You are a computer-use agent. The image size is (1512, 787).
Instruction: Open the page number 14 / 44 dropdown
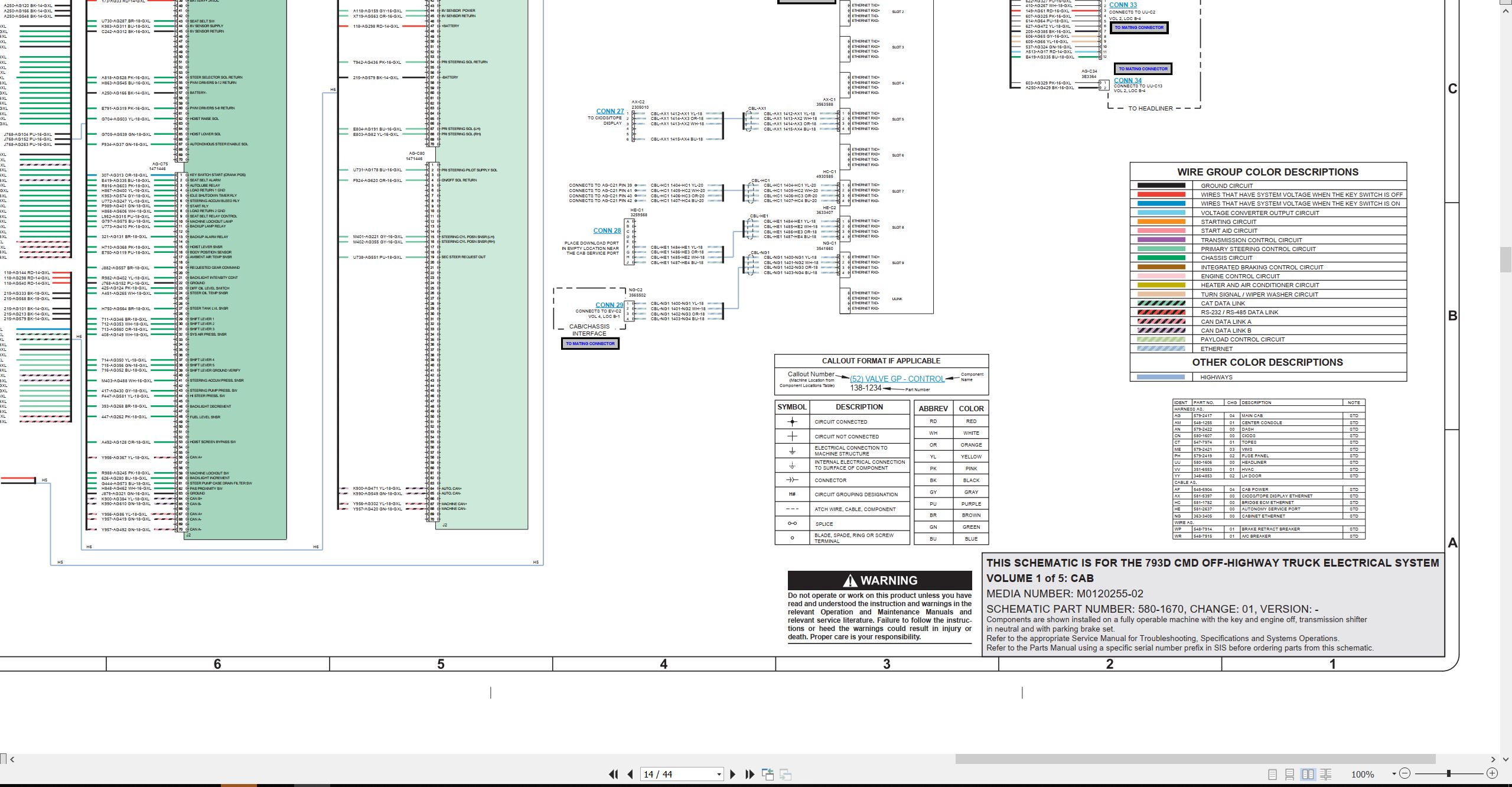(719, 775)
